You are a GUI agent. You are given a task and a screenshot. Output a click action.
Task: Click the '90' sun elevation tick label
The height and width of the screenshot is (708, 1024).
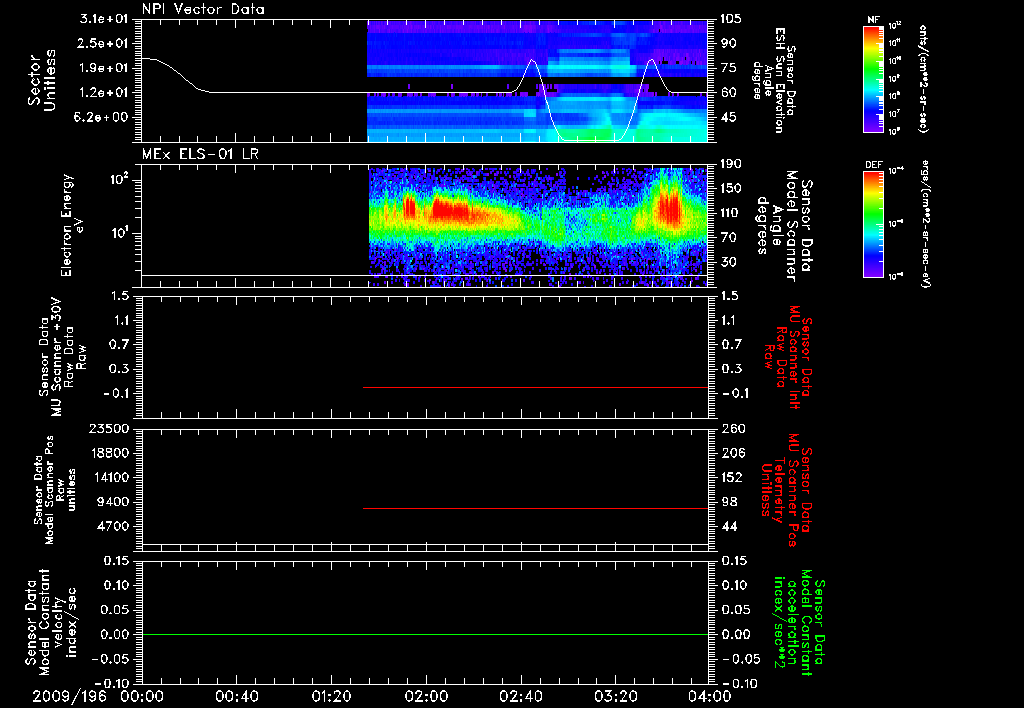[728, 43]
